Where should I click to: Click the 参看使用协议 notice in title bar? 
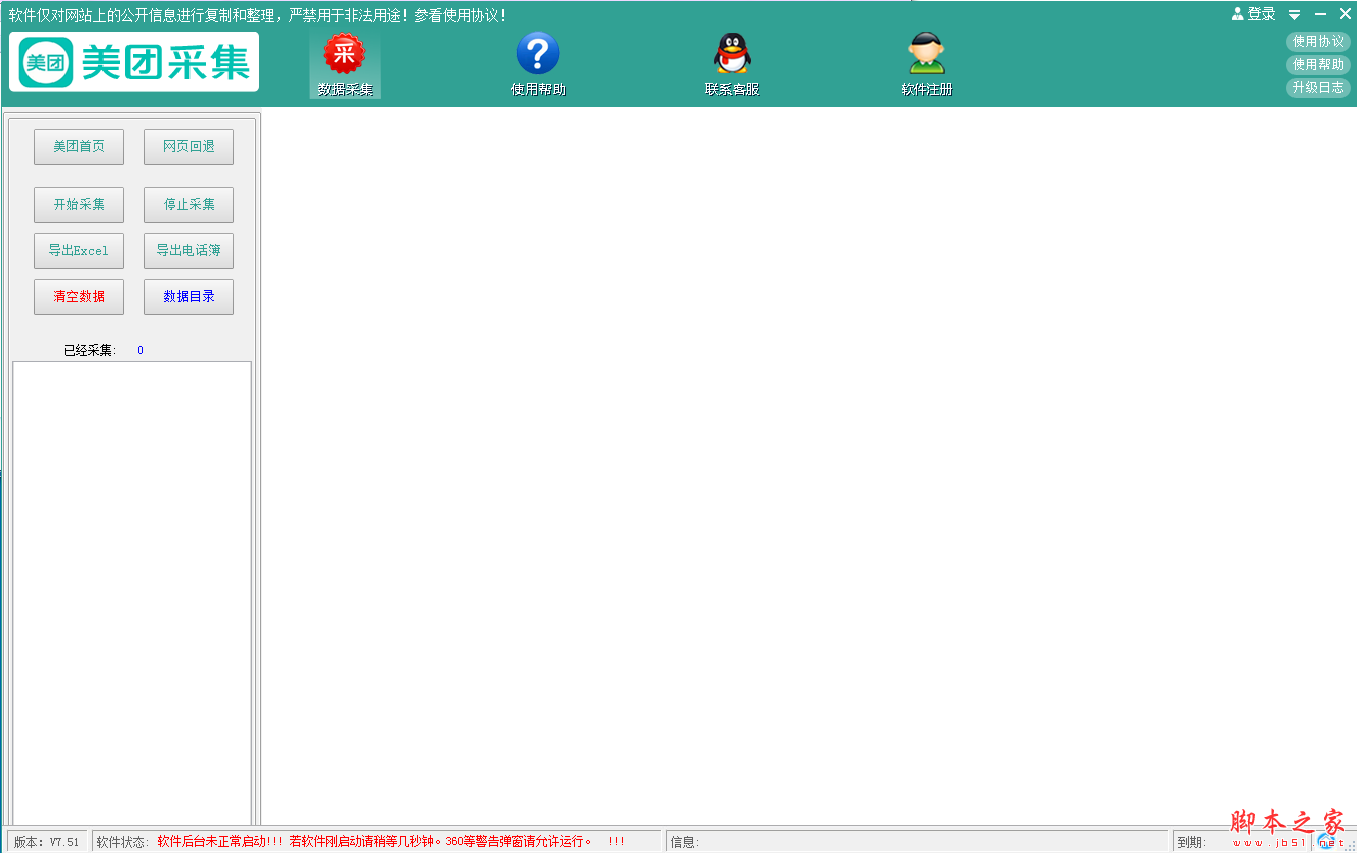[462, 16]
